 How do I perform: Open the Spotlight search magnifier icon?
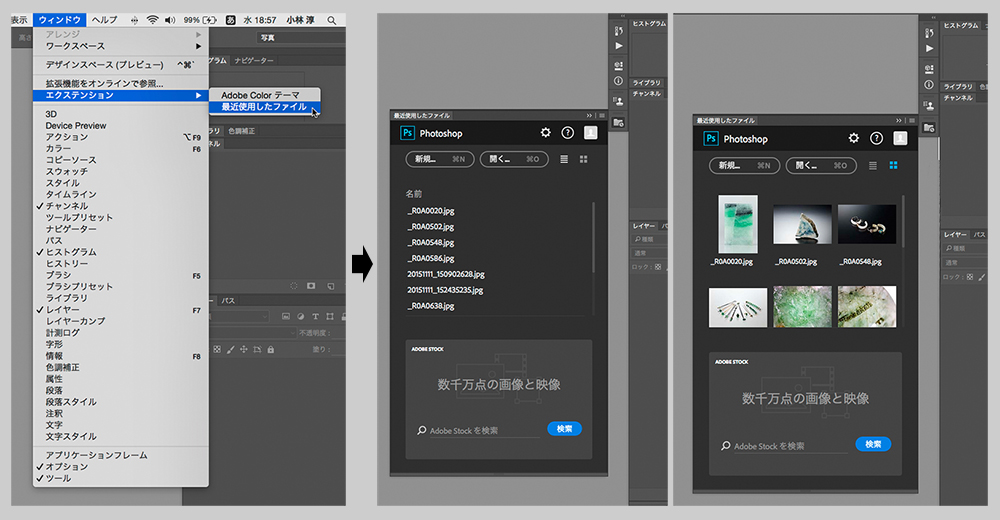coord(332,20)
